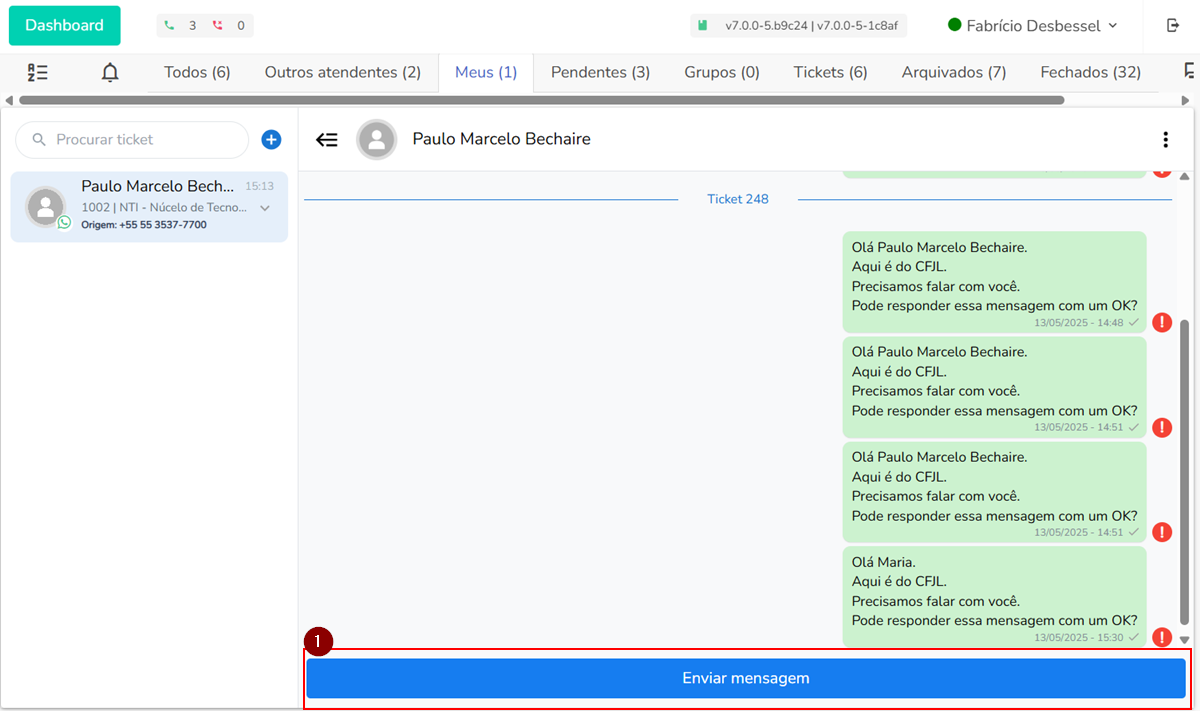Switch to the Todos (6) tab
This screenshot has height=711, width=1200.
[197, 72]
